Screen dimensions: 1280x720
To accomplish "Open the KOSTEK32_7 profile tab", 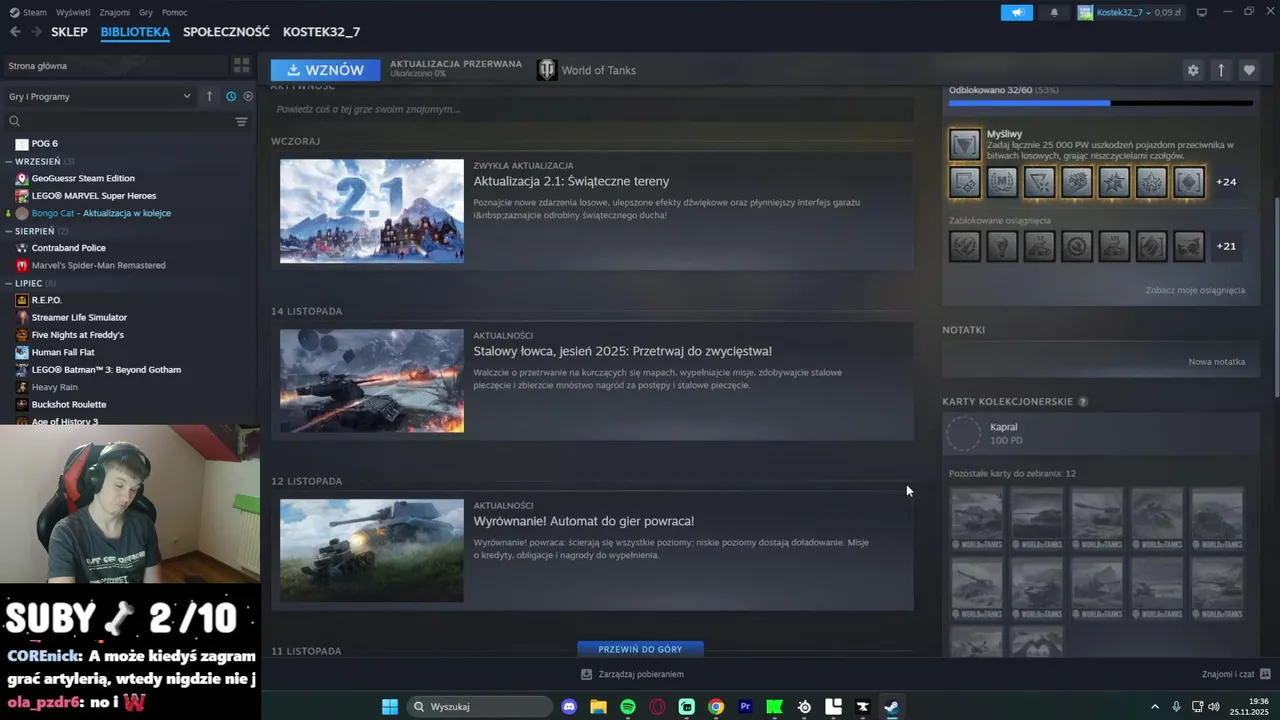I will tap(321, 32).
